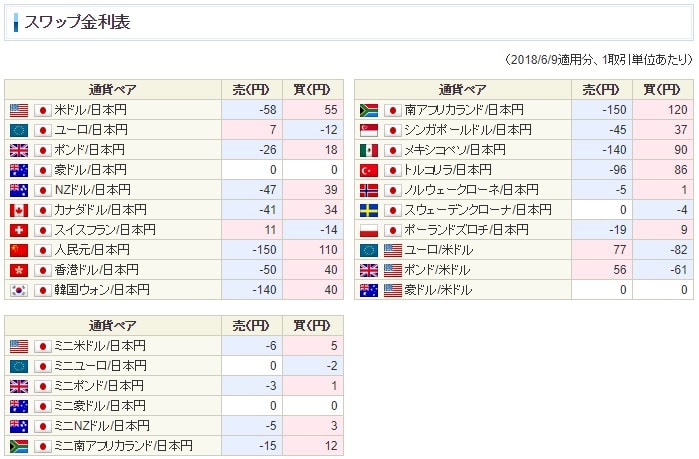Click the カナダドル/日本円 pair name
The width and height of the screenshot is (699, 459).
(101, 210)
